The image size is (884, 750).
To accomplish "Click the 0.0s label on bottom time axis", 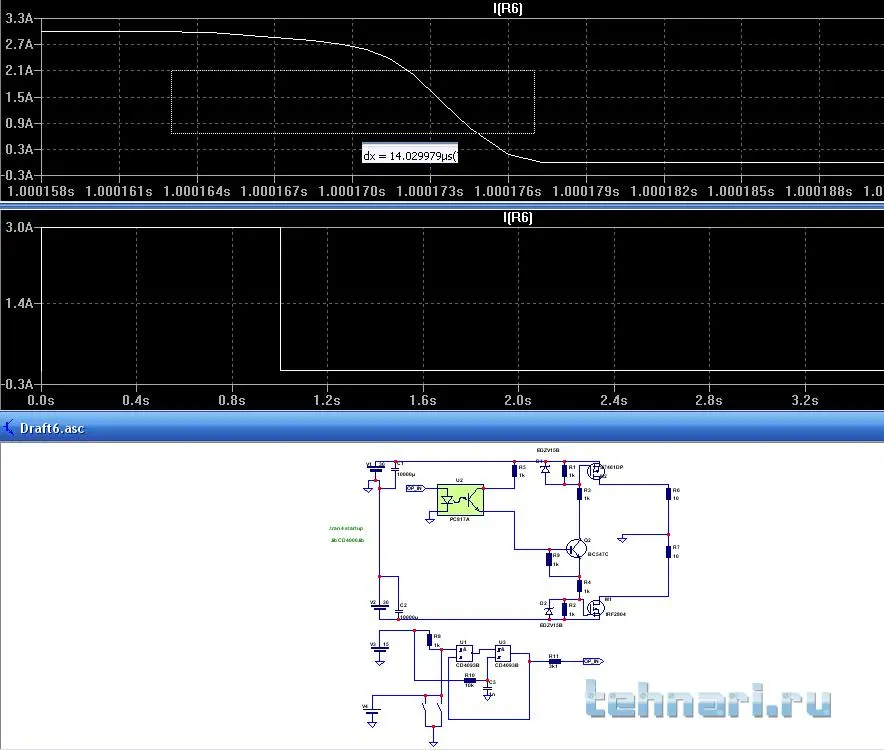I will coord(41,400).
